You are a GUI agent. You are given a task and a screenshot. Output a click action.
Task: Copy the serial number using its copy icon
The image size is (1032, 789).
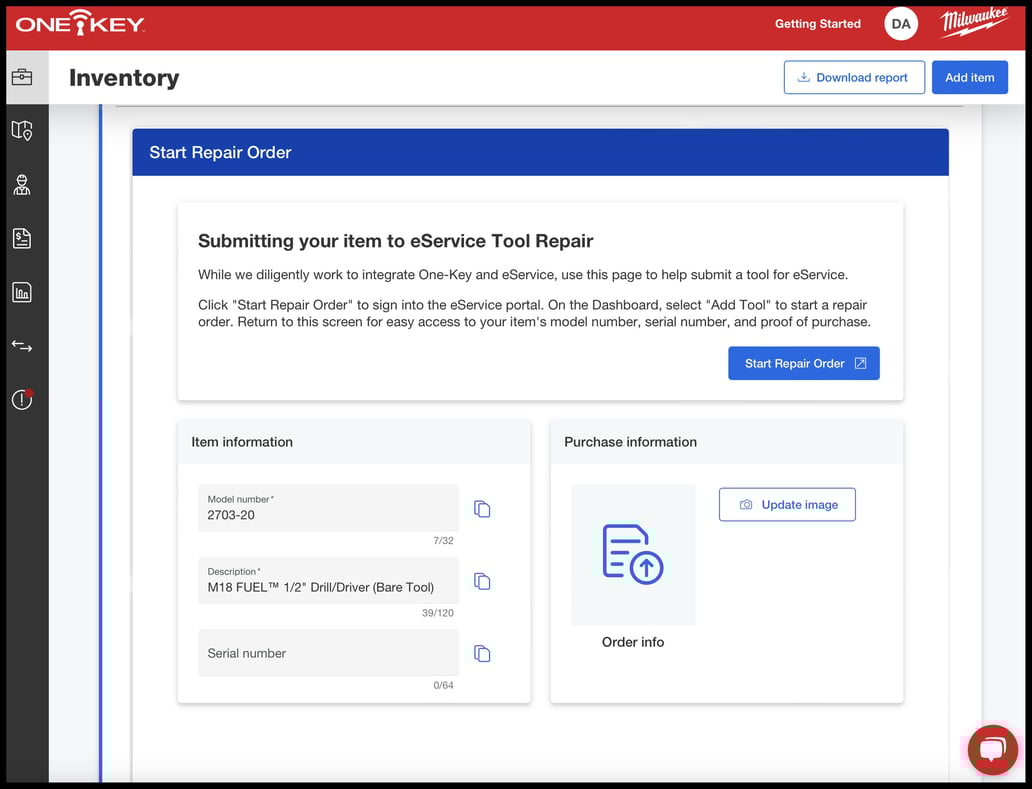click(482, 653)
